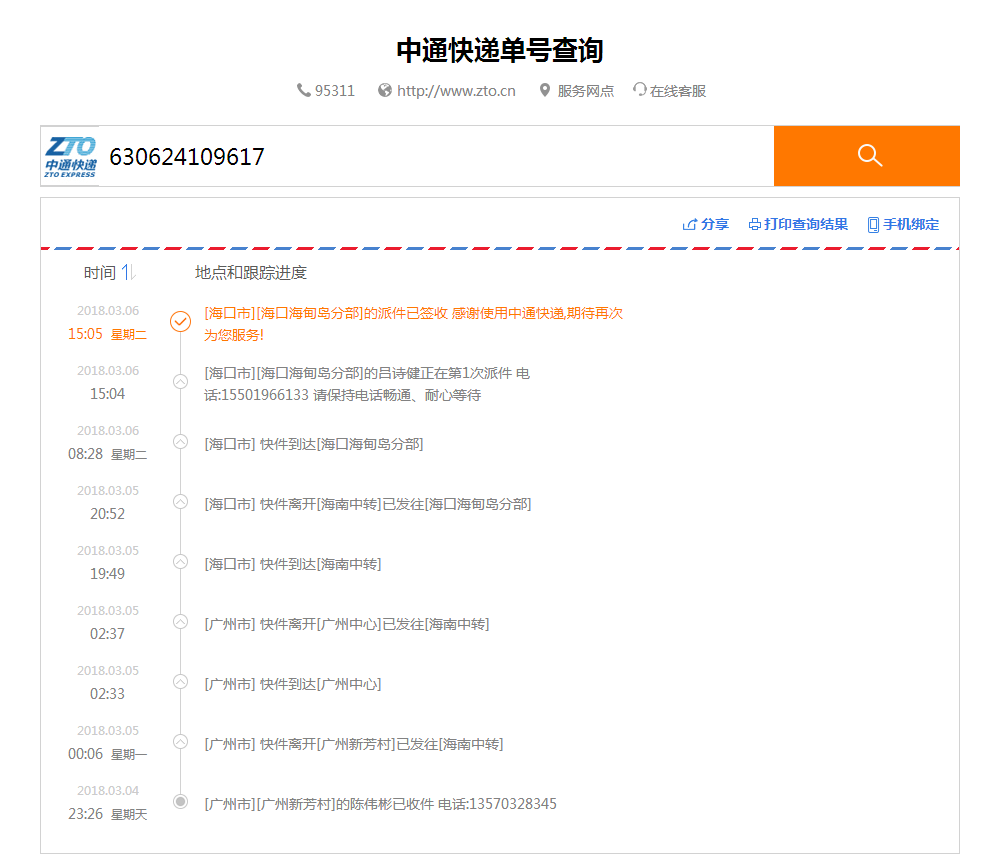Click the location pin icon for 服务网点
Screen dimensions: 1000x867
click(545, 91)
